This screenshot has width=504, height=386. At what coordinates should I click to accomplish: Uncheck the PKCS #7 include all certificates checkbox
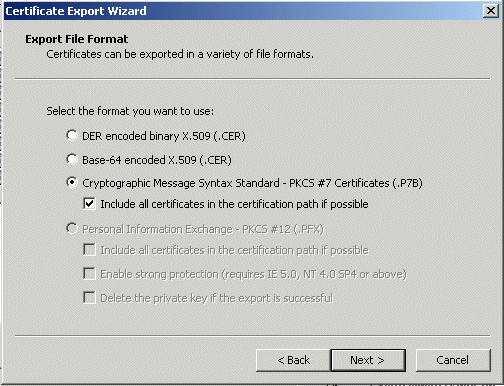[x=89, y=204]
